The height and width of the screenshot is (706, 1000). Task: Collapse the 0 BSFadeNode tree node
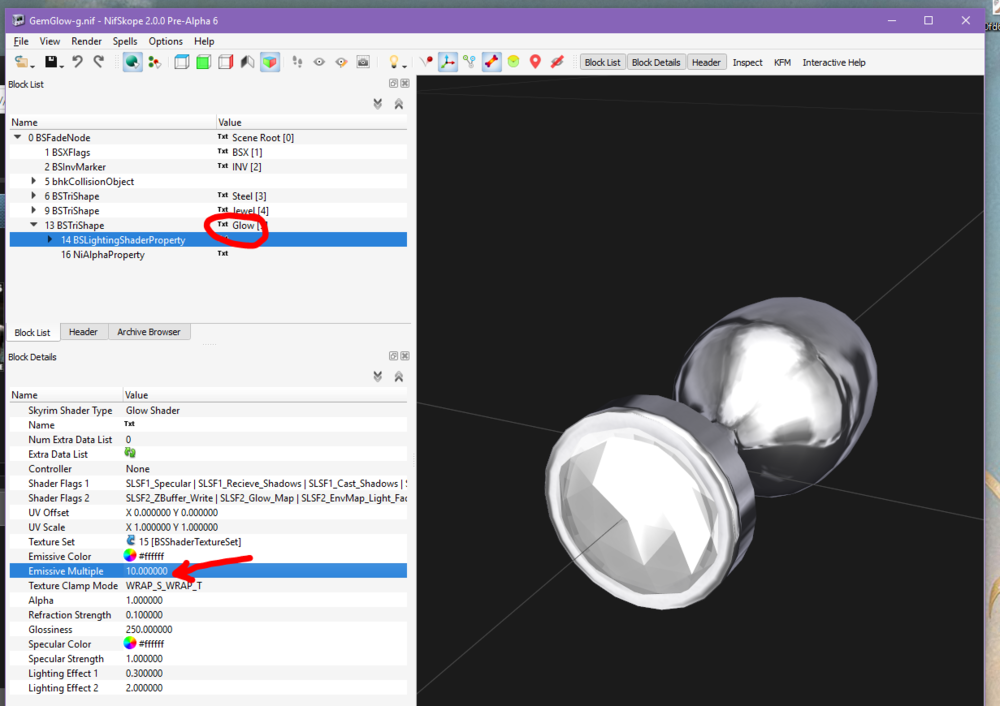(18, 137)
